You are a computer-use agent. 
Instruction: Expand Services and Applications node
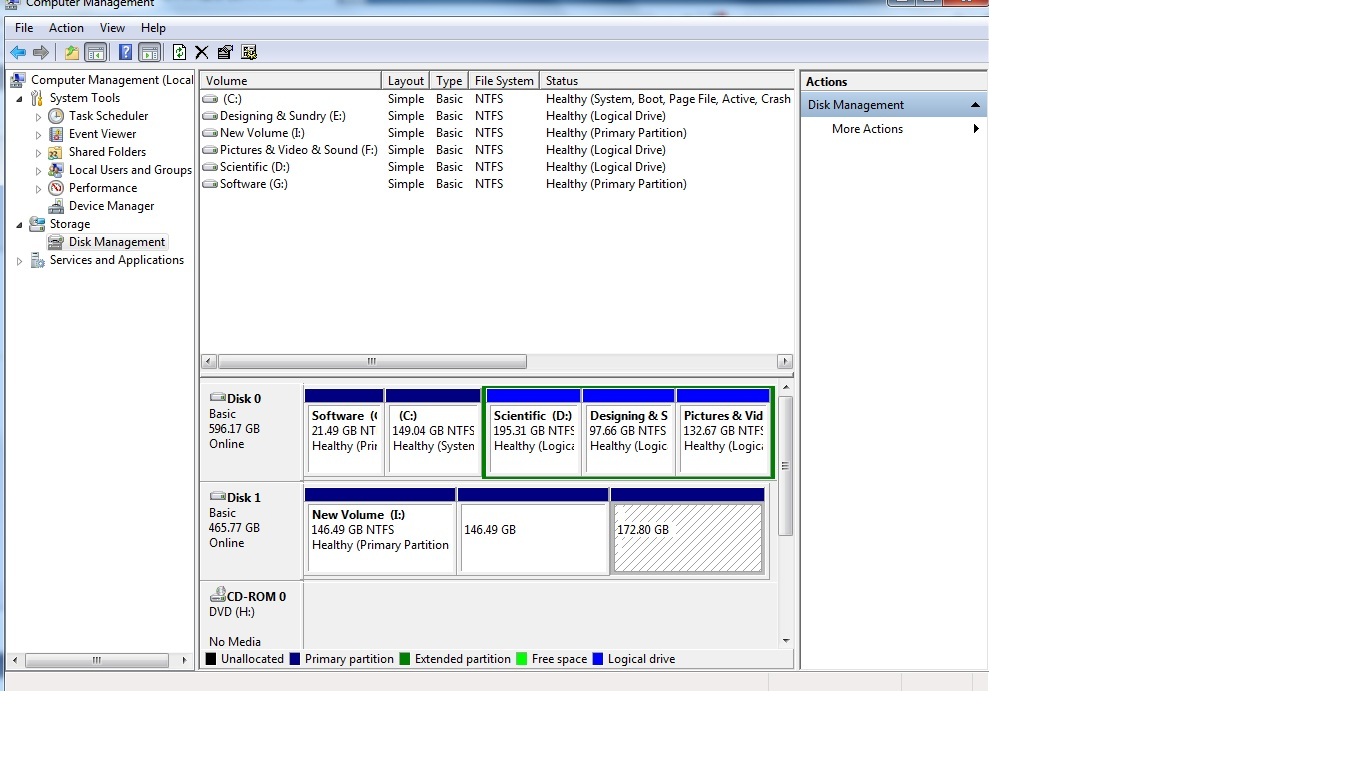tap(19, 260)
